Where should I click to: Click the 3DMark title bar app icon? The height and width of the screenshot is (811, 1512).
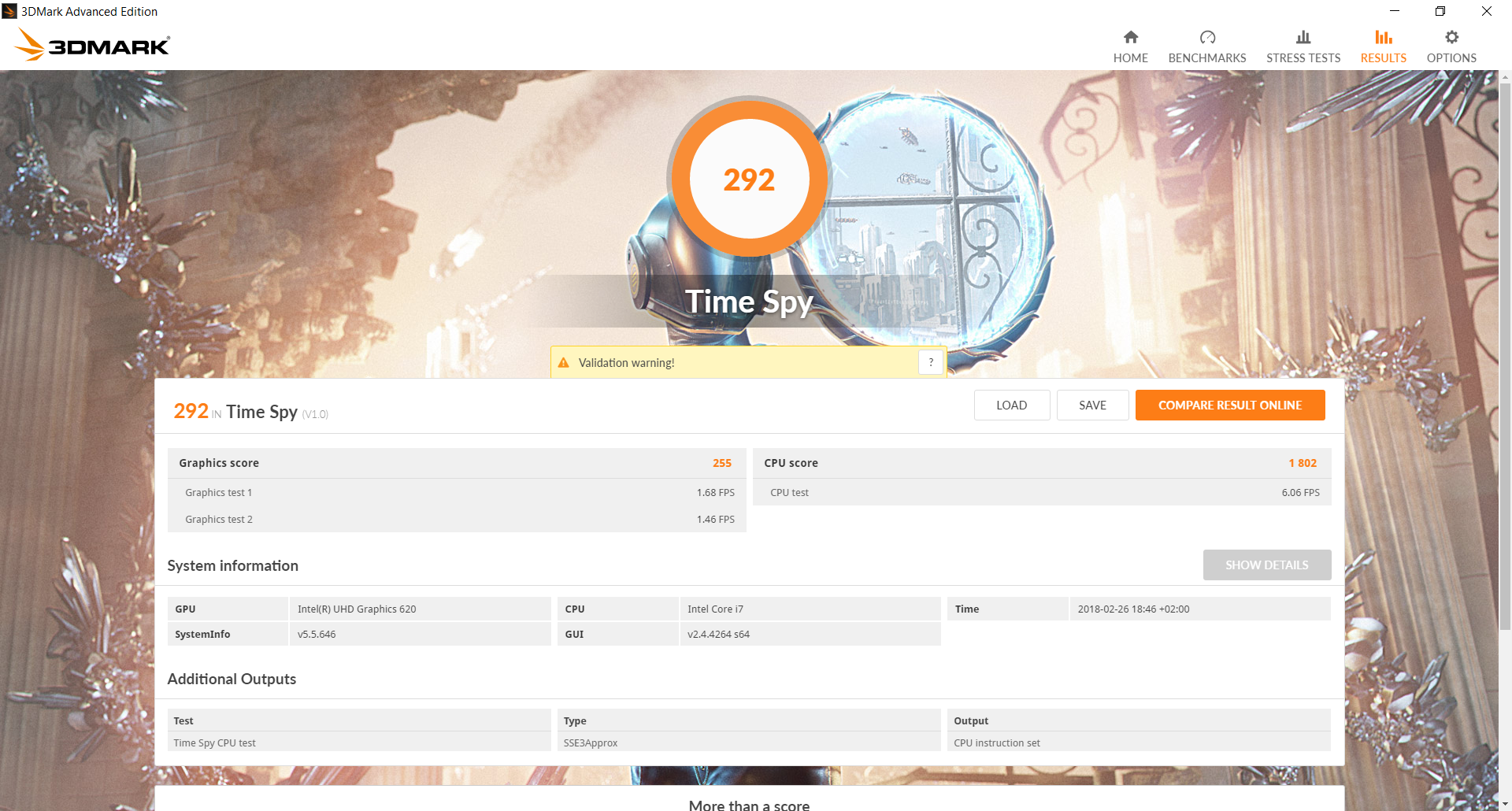coord(9,11)
